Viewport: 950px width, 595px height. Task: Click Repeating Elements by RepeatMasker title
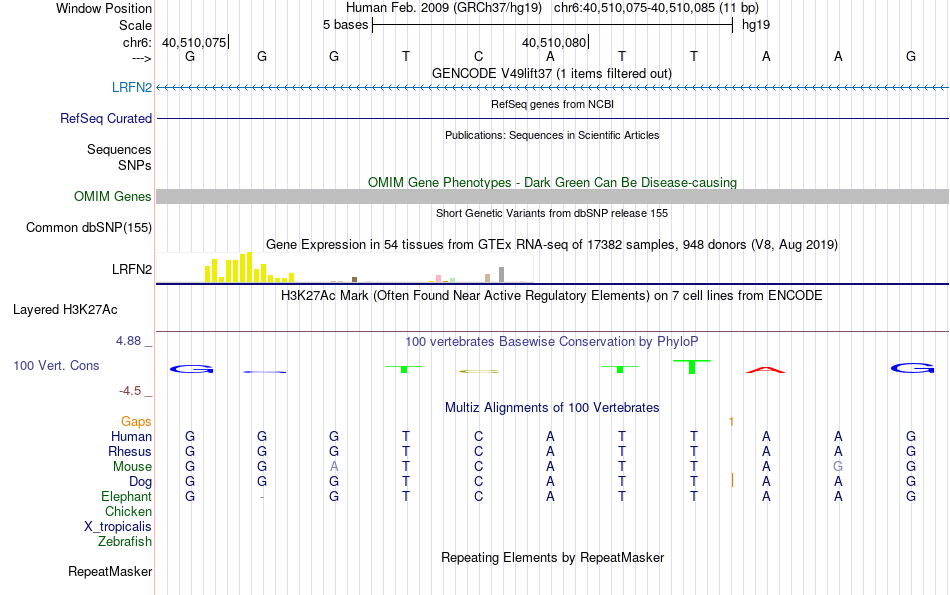click(x=552, y=557)
